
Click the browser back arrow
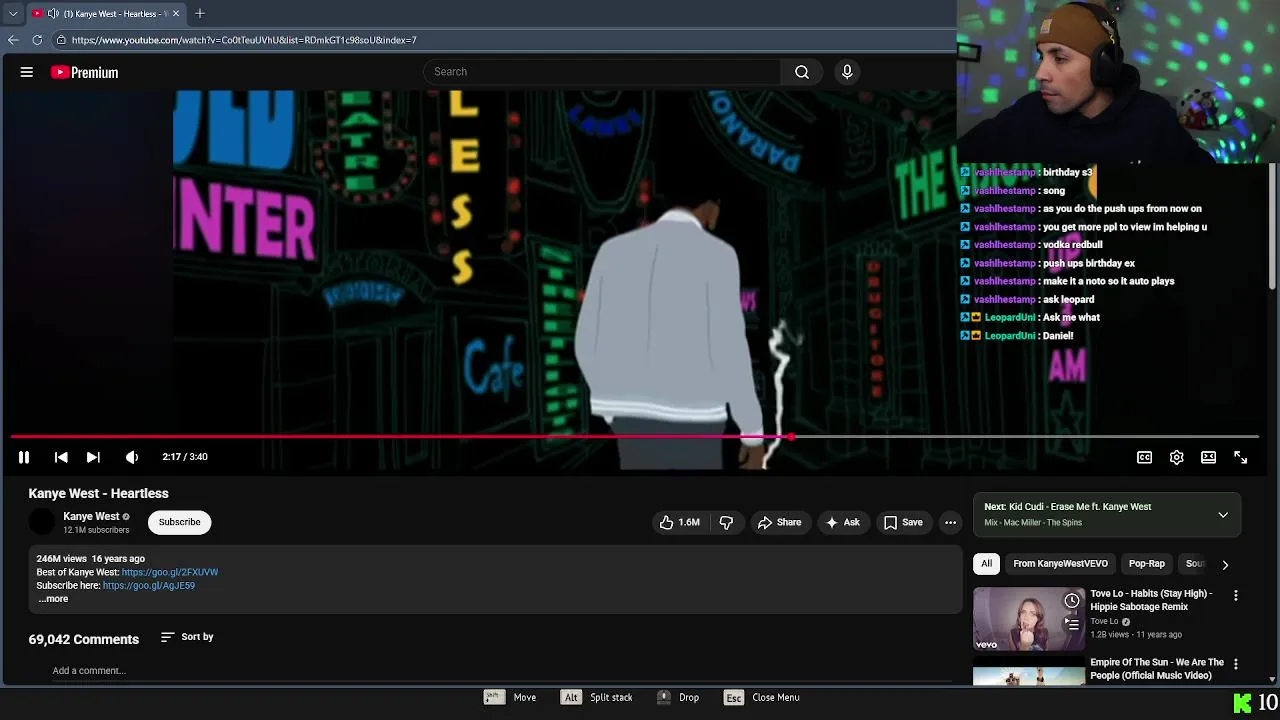[x=13, y=40]
